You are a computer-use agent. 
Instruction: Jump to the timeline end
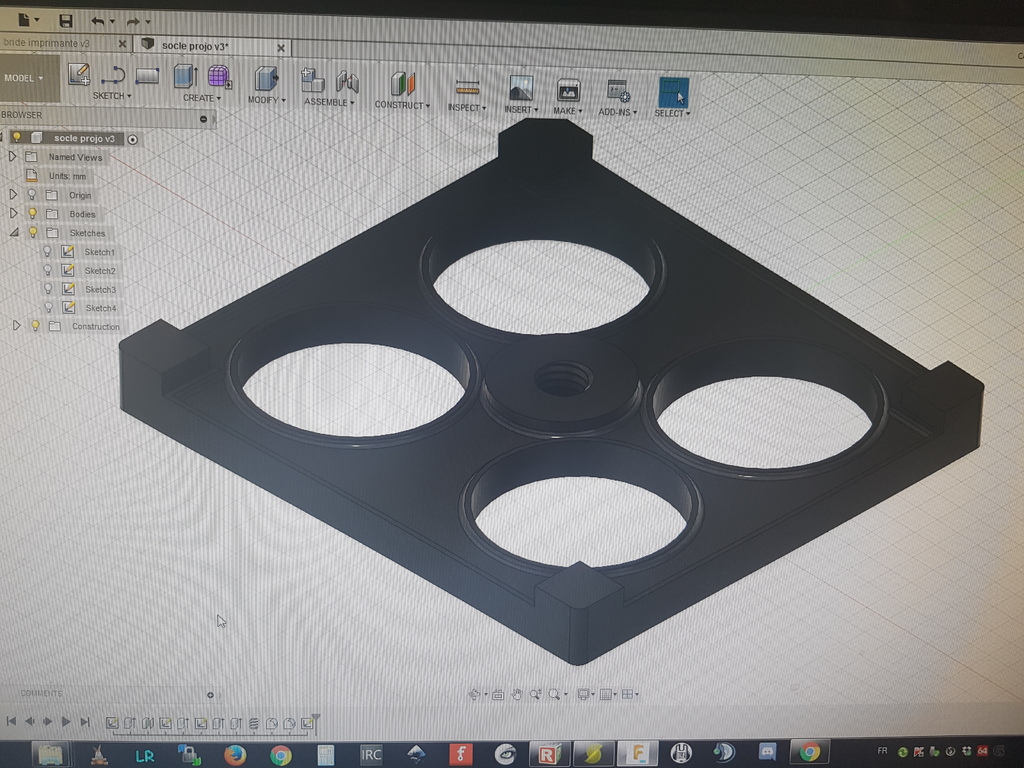(x=85, y=722)
